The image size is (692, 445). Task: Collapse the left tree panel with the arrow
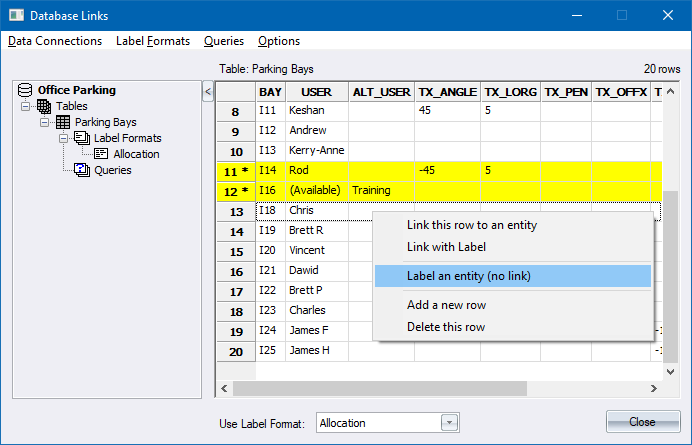click(x=208, y=92)
